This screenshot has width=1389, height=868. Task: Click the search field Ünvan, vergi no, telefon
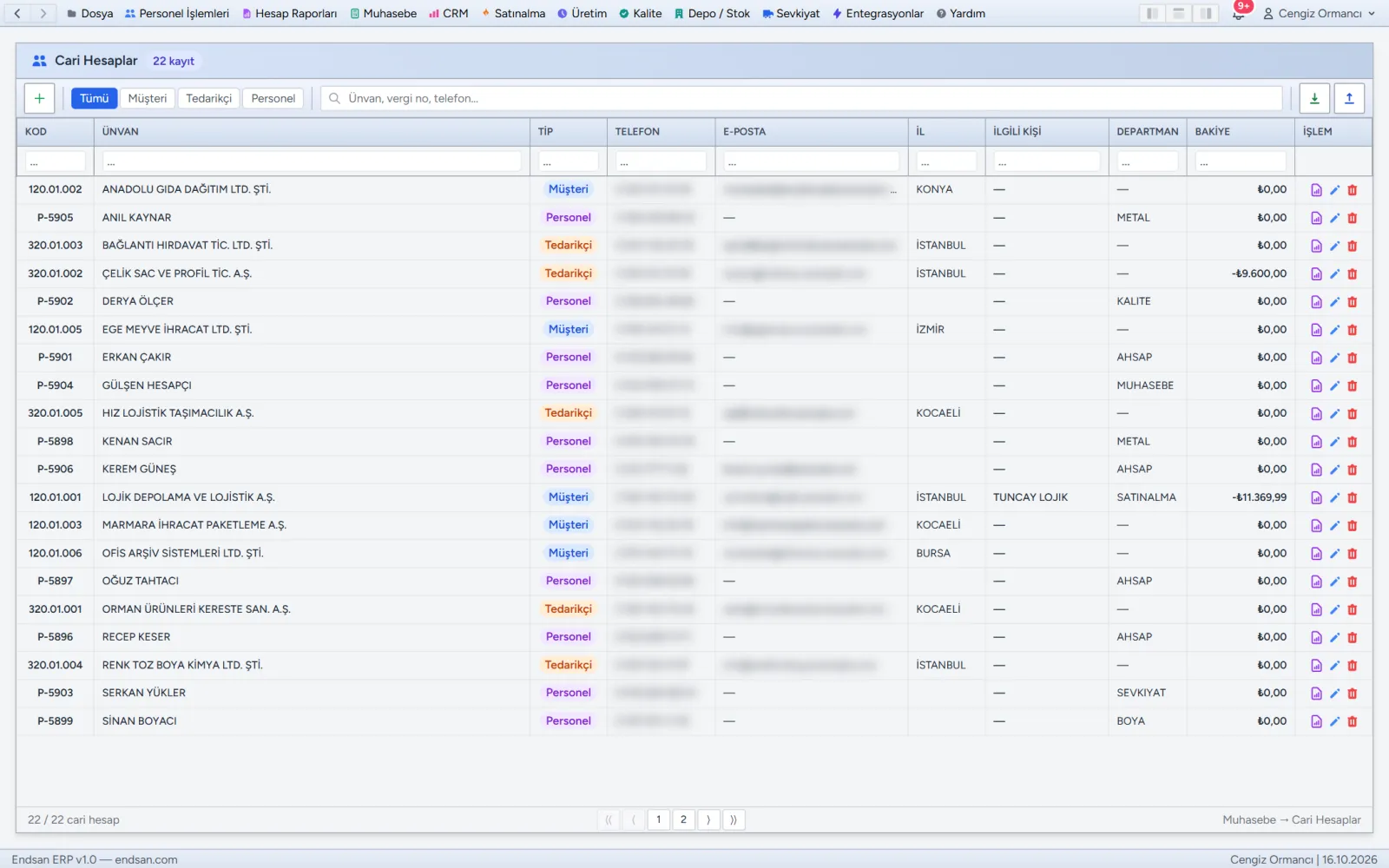coord(801,98)
